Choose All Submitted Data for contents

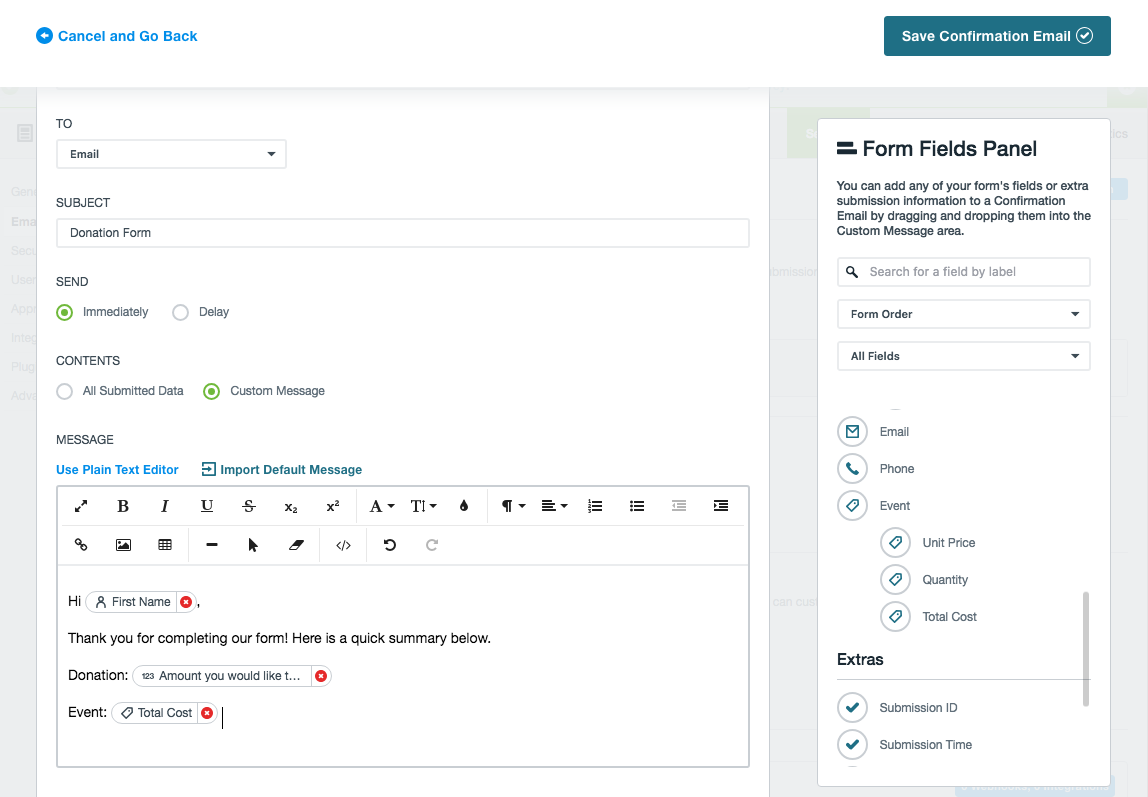(65, 391)
